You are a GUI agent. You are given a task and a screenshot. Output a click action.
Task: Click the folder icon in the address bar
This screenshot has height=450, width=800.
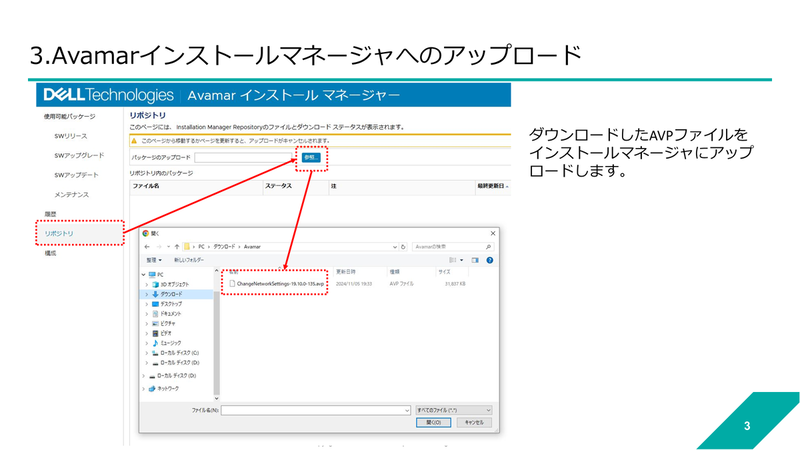click(187, 247)
